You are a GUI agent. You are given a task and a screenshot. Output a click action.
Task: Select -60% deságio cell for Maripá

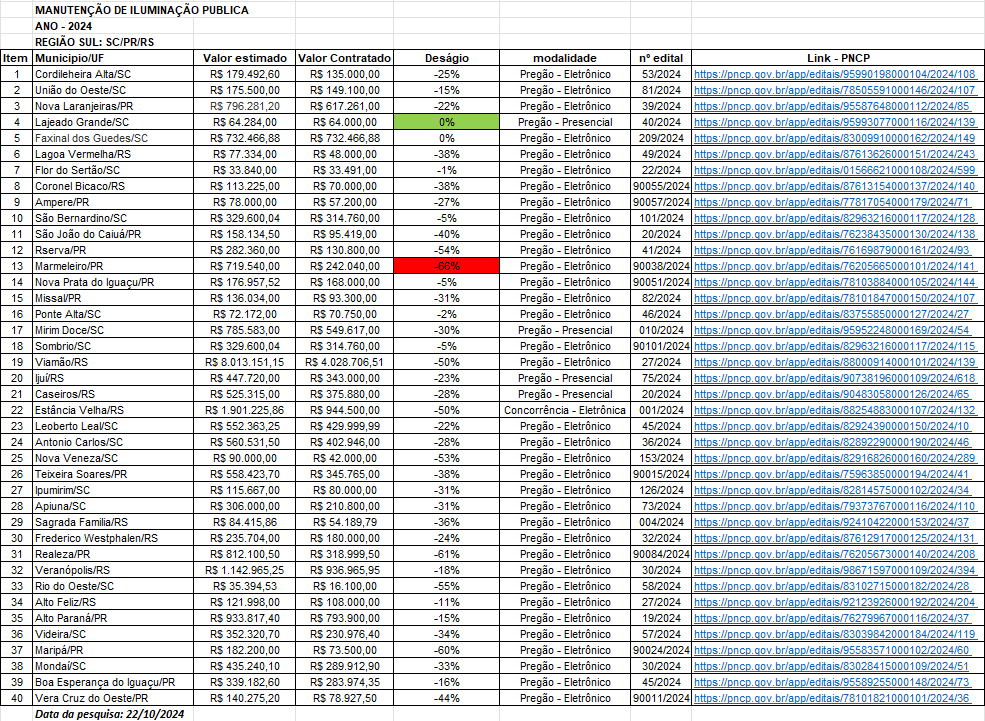(447, 651)
